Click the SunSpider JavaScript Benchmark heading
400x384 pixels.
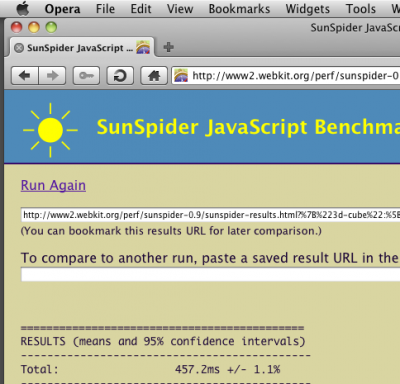pyautogui.click(x=248, y=127)
